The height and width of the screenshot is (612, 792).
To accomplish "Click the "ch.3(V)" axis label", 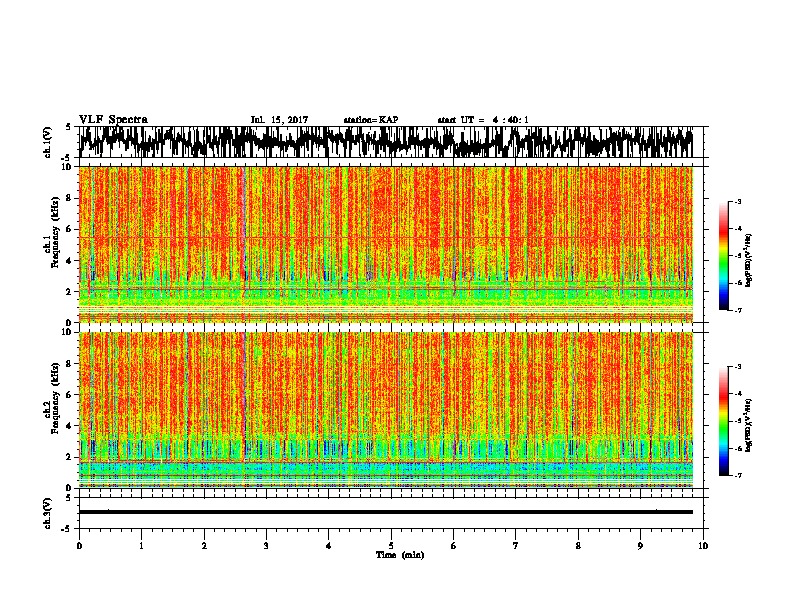I will [x=47, y=514].
